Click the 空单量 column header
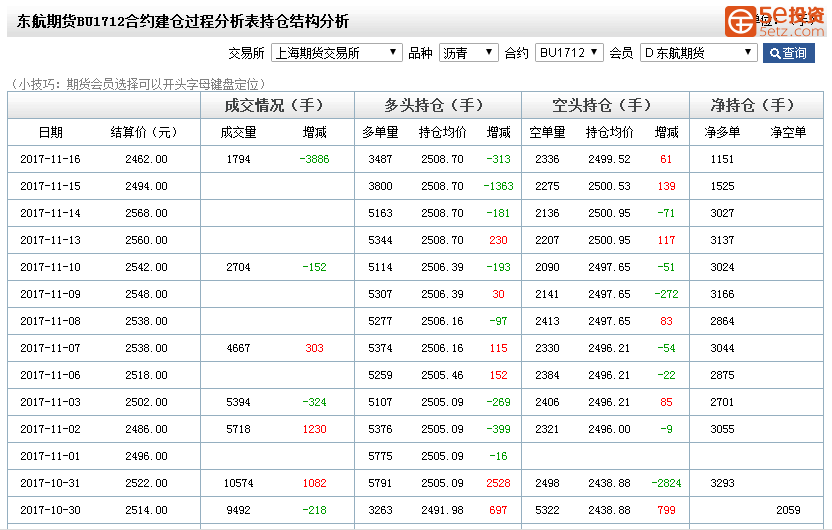The width and height of the screenshot is (832, 530). 547,133
